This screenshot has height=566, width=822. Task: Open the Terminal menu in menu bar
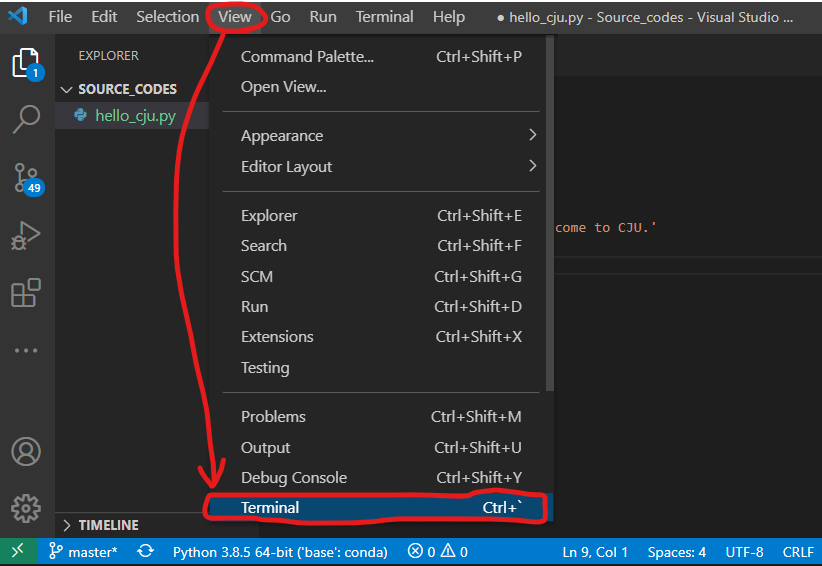pos(385,17)
